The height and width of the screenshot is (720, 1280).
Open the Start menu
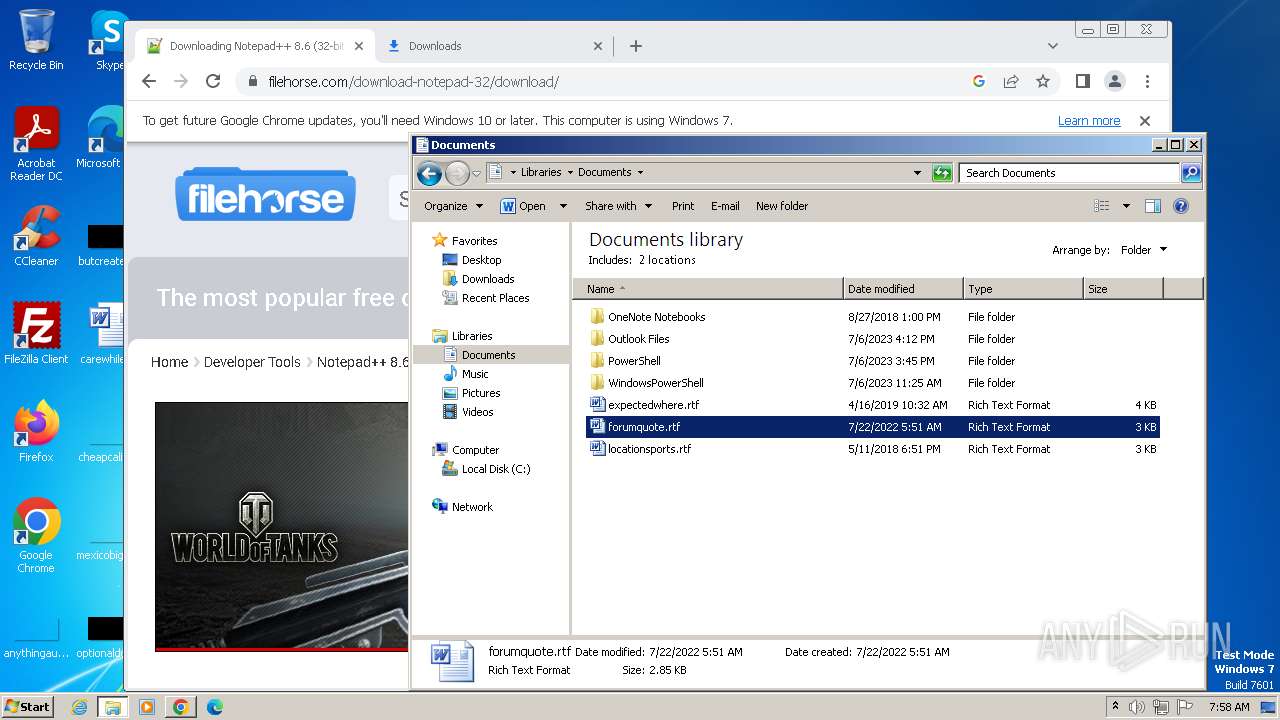click(x=28, y=706)
